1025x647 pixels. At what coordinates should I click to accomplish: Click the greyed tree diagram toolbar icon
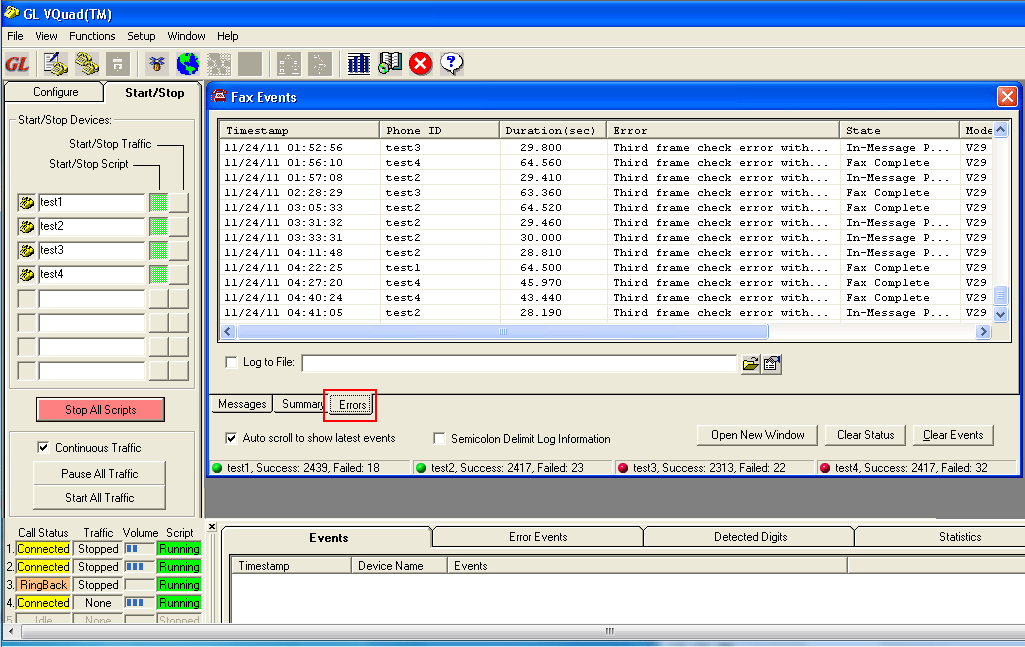coord(288,64)
